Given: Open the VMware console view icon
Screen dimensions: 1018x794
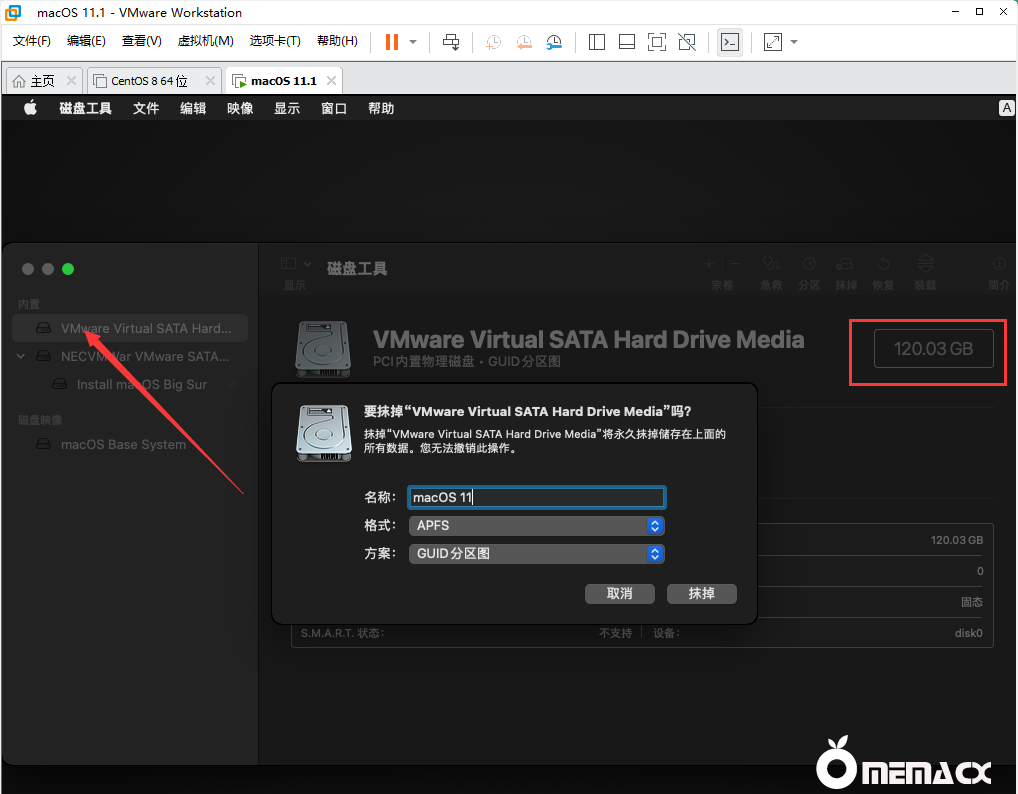Looking at the screenshot, I should click(730, 42).
